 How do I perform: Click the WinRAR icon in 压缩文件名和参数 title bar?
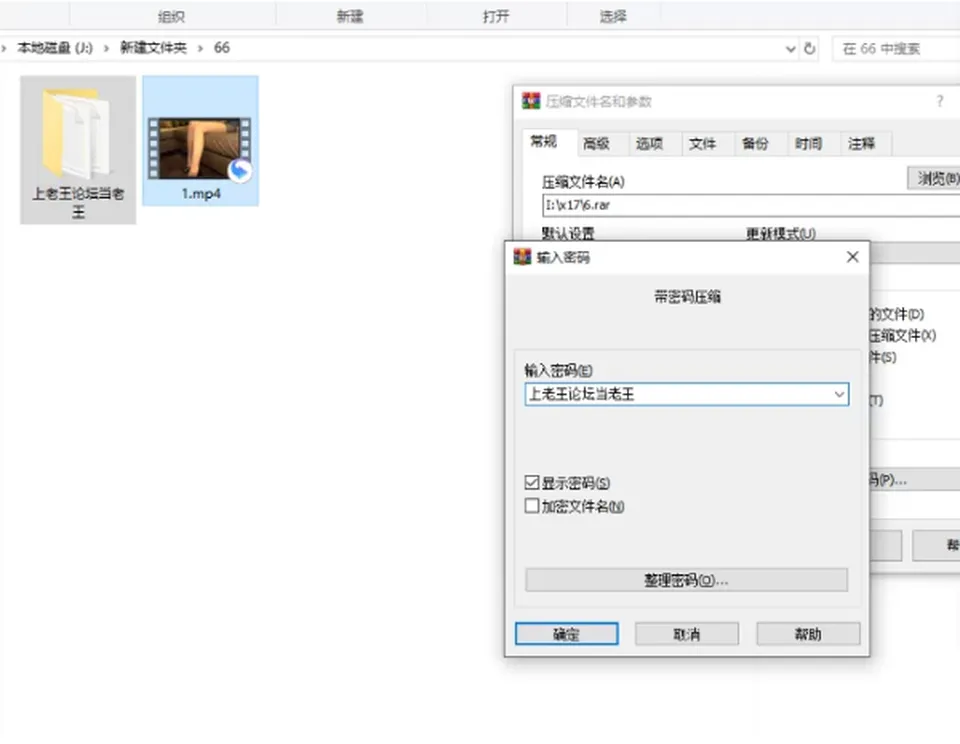[x=531, y=101]
